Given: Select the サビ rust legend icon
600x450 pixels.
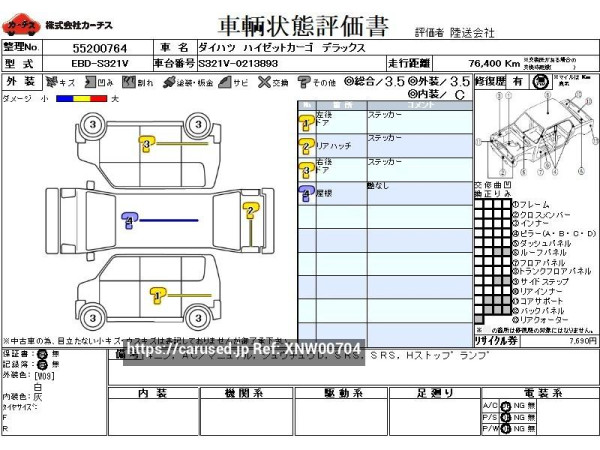Looking at the screenshot, I should point(227,82).
